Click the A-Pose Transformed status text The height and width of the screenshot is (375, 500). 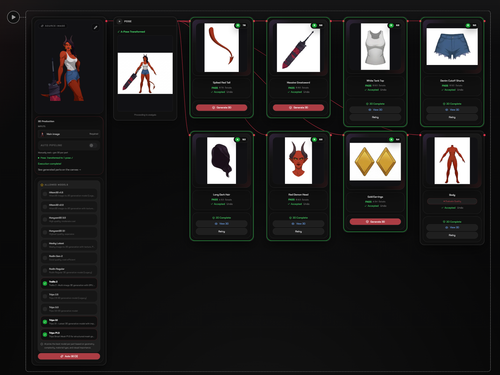131,32
